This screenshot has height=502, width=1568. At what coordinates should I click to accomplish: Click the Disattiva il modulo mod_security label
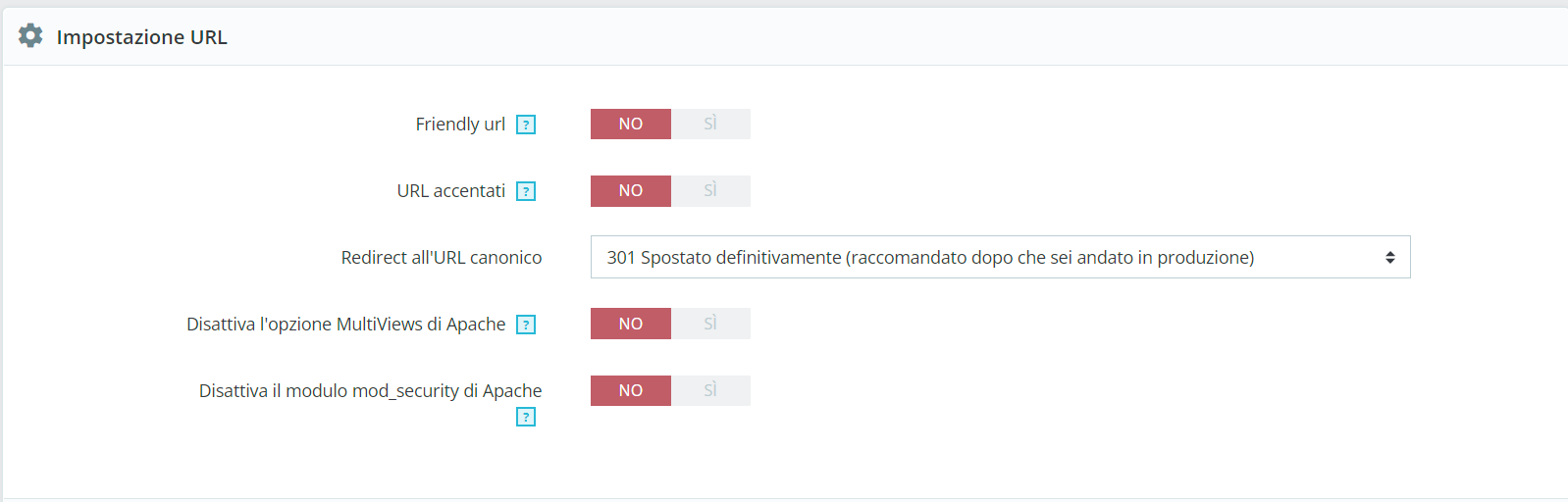(370, 391)
